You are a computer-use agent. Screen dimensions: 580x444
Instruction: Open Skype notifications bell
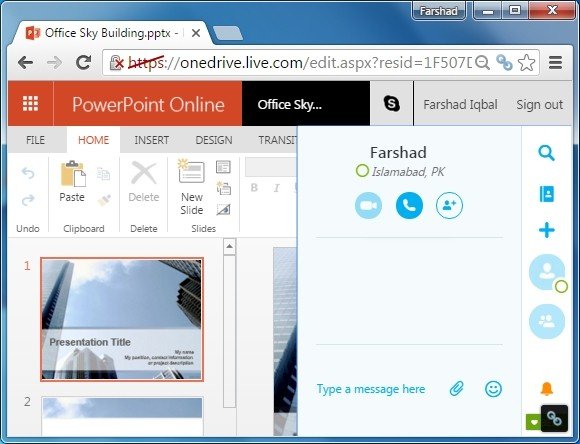click(547, 389)
